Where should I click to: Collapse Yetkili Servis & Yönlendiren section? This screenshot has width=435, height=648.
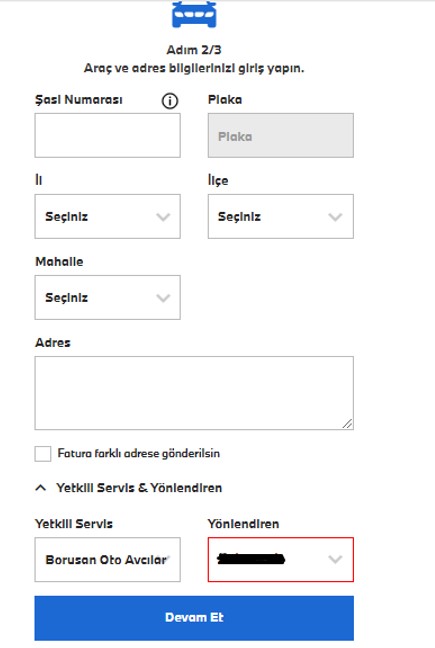[x=139, y=488]
